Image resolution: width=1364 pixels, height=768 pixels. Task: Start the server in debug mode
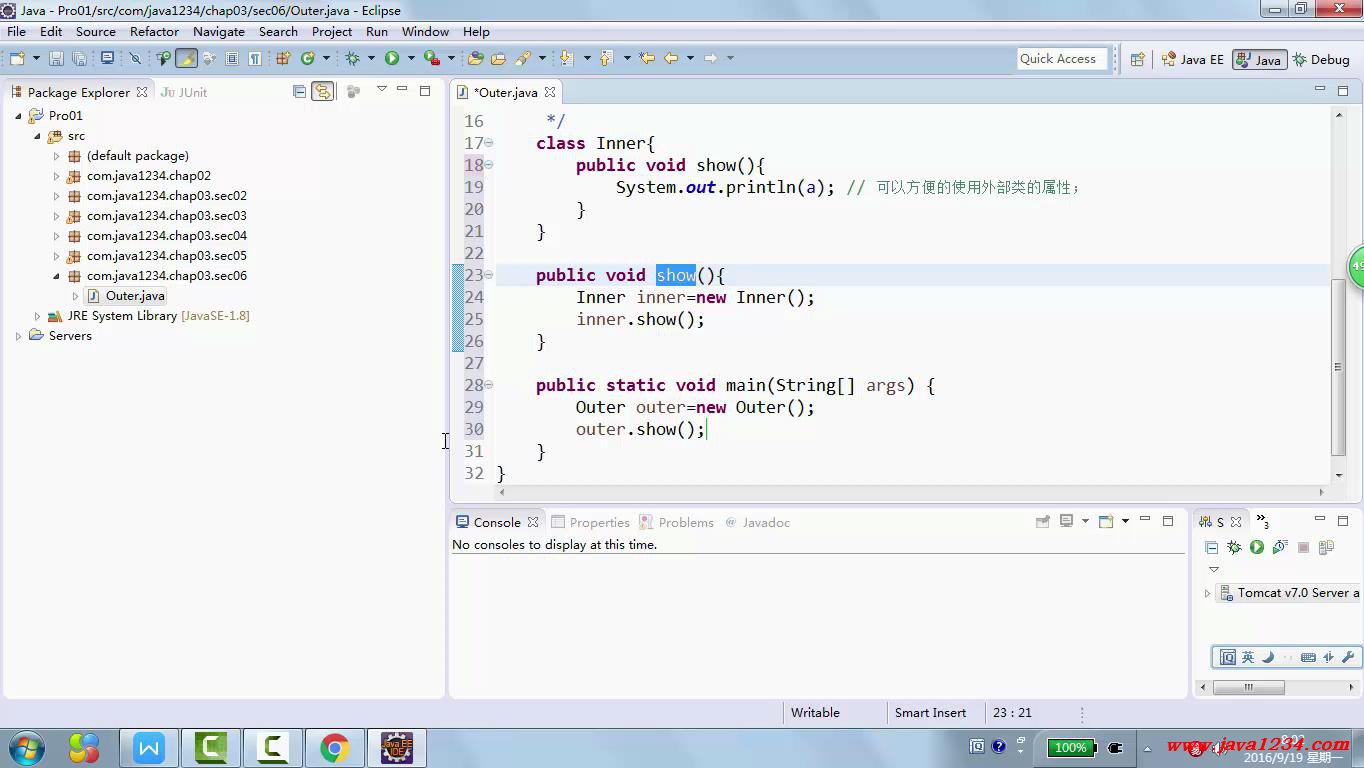coord(1234,547)
